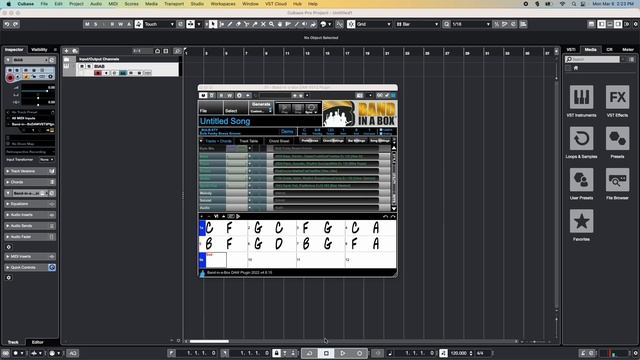Screen dimensions: 640x360
Task: Expand the Audio Sends inspector section
Action: point(30,226)
